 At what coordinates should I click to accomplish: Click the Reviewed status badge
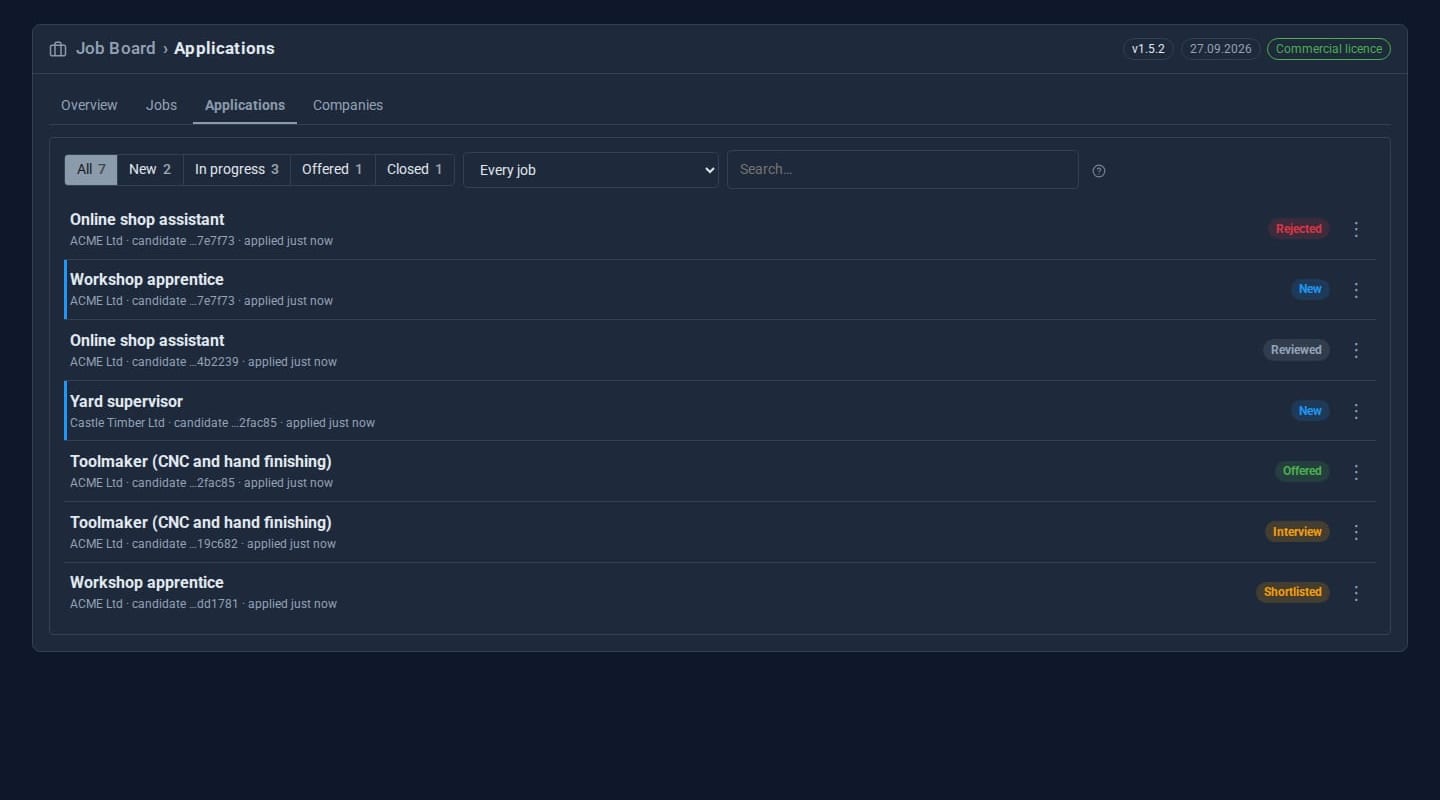(x=1296, y=350)
